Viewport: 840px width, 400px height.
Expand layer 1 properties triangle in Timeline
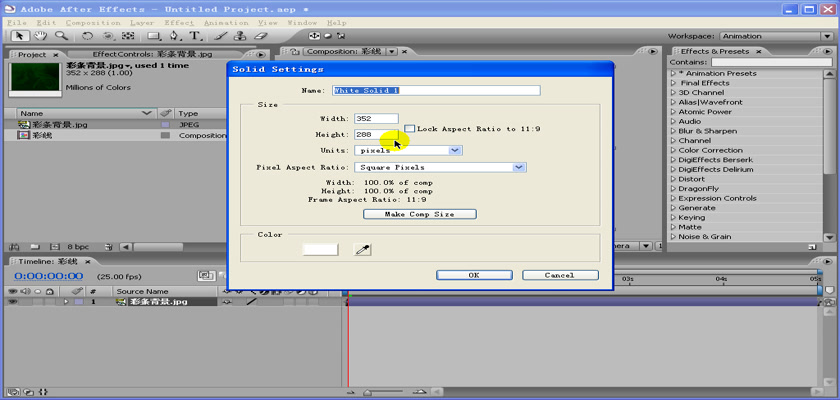66,302
